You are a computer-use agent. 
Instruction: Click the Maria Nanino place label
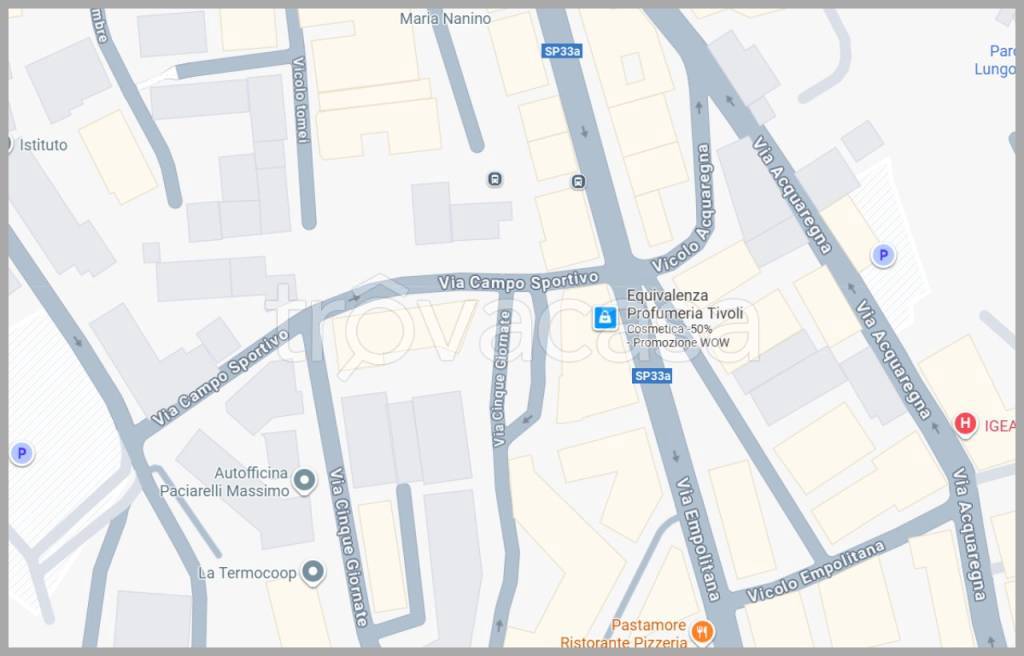445,18
